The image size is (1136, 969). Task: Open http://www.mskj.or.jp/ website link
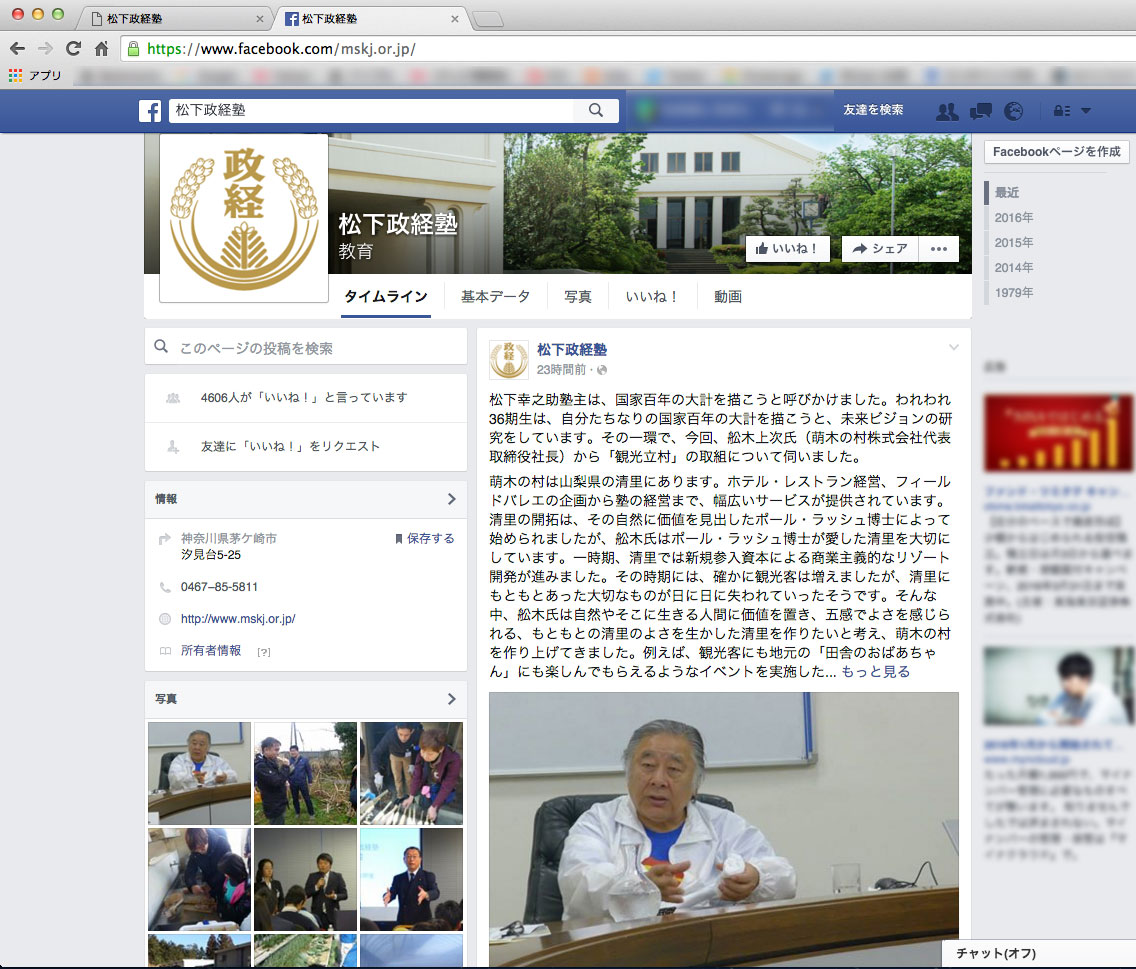coord(238,619)
